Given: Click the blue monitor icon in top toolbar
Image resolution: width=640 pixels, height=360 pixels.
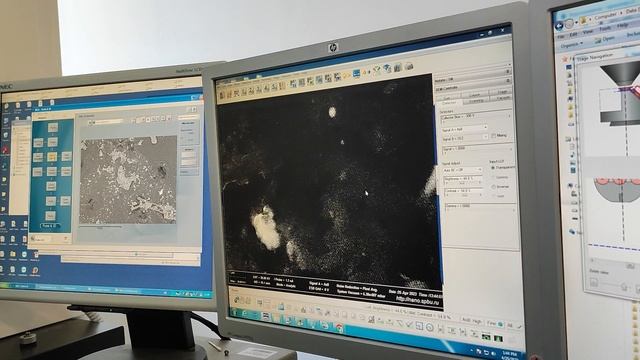Looking at the screenshot, I should pyautogui.click(x=356, y=73).
